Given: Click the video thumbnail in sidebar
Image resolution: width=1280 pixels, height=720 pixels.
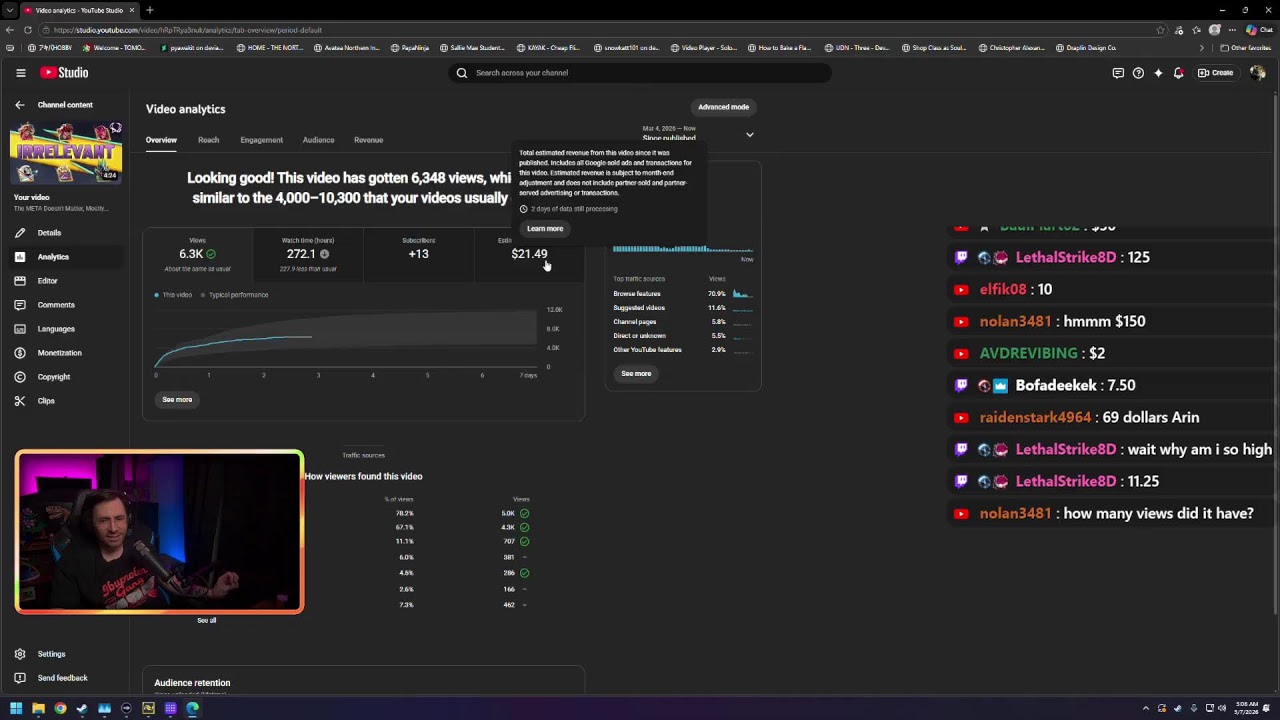Looking at the screenshot, I should tap(66, 152).
